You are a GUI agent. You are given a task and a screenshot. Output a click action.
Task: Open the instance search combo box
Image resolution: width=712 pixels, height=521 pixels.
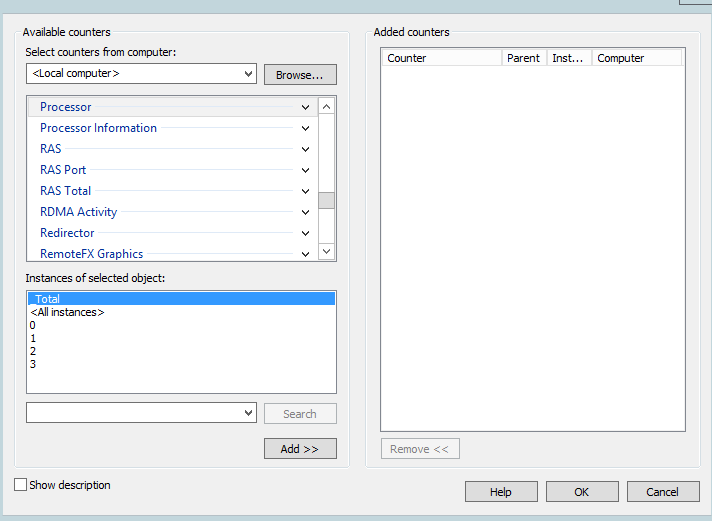click(141, 412)
